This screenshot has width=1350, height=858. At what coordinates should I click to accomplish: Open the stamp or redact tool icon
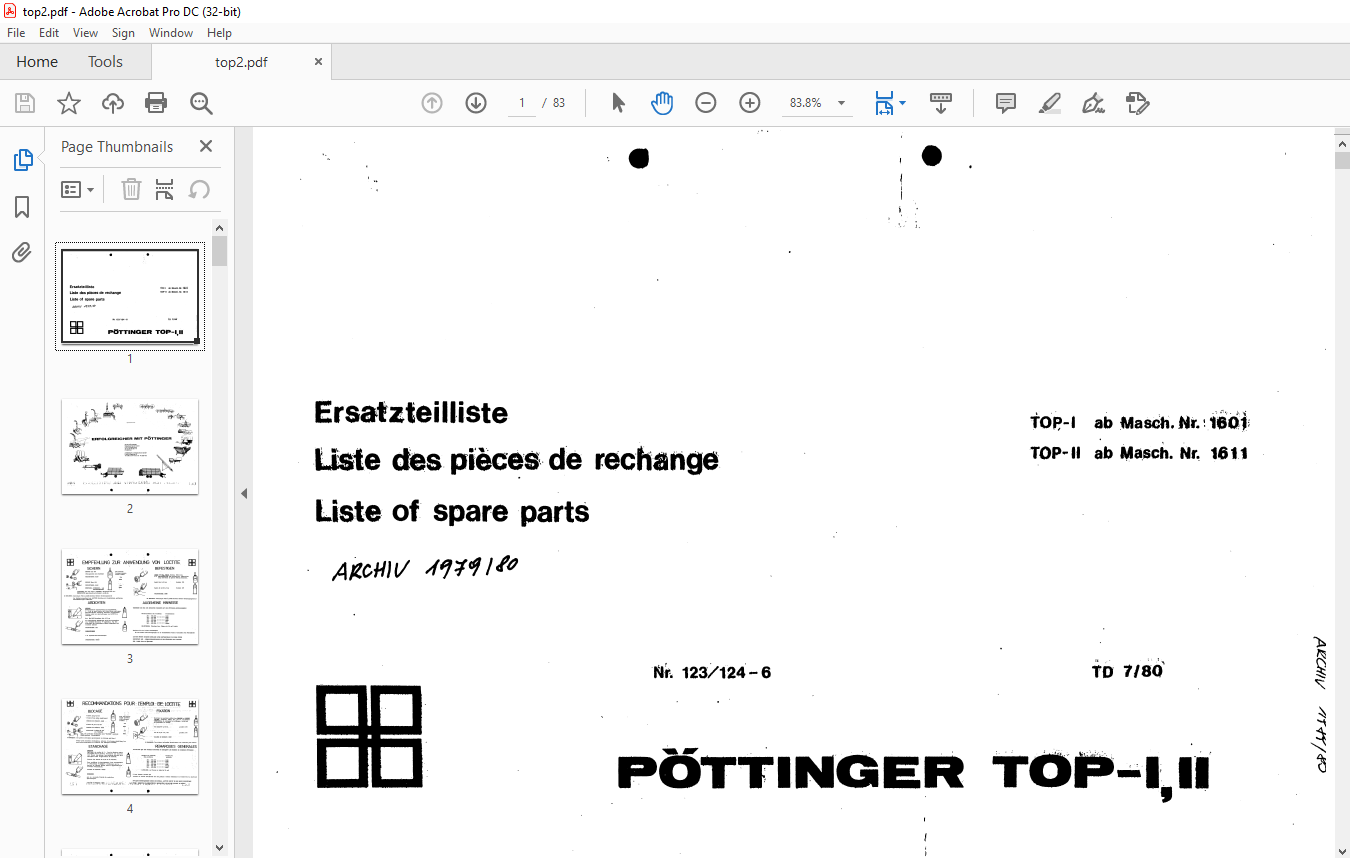click(x=1138, y=103)
